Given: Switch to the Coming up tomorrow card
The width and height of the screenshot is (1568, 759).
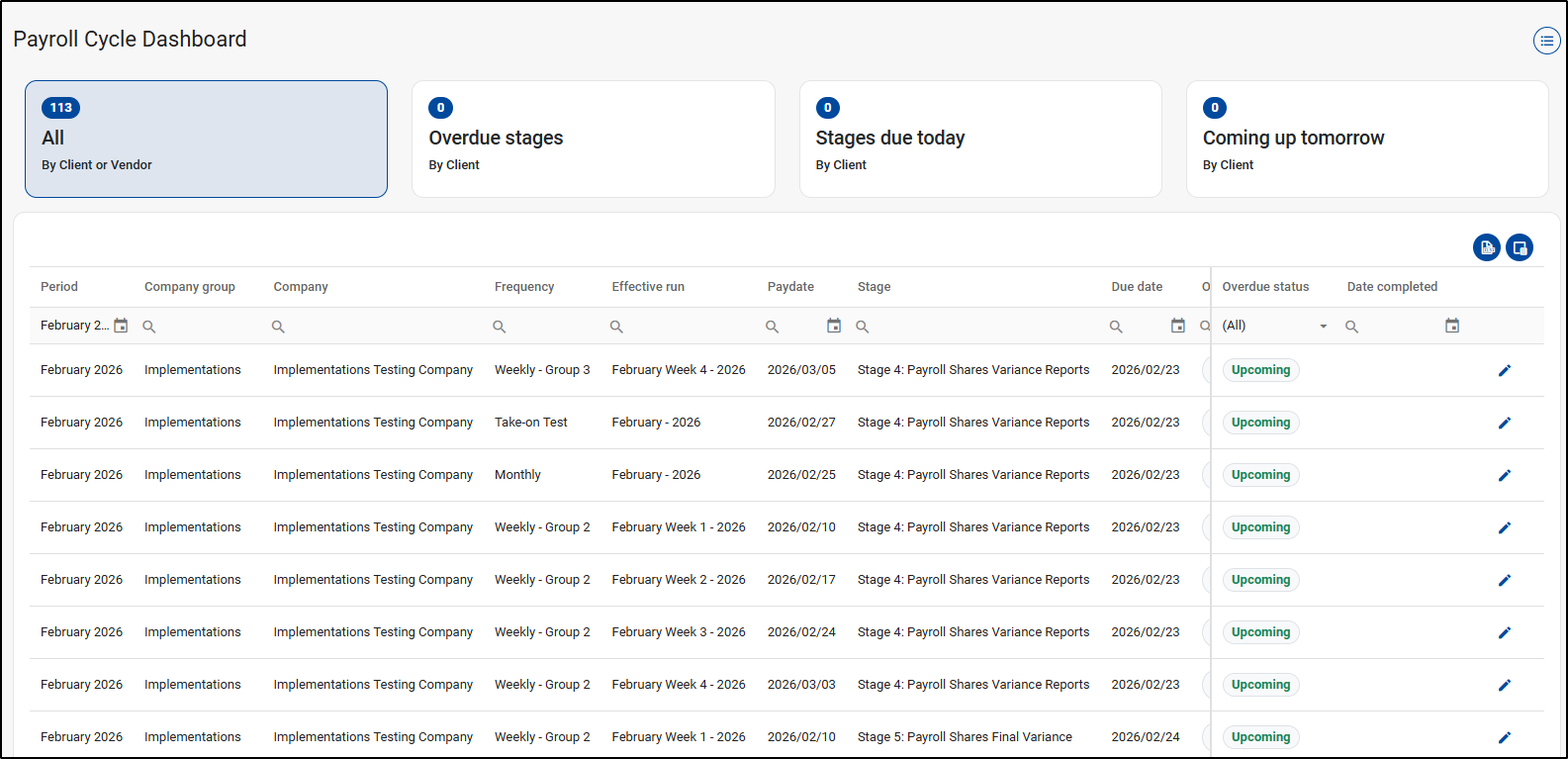Looking at the screenshot, I should pos(1366,139).
